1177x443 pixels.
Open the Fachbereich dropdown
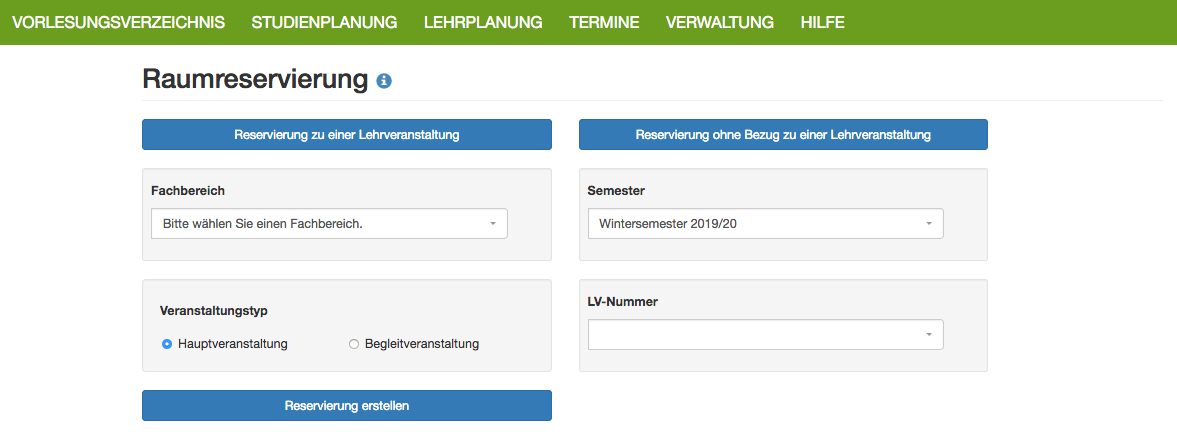click(x=330, y=224)
